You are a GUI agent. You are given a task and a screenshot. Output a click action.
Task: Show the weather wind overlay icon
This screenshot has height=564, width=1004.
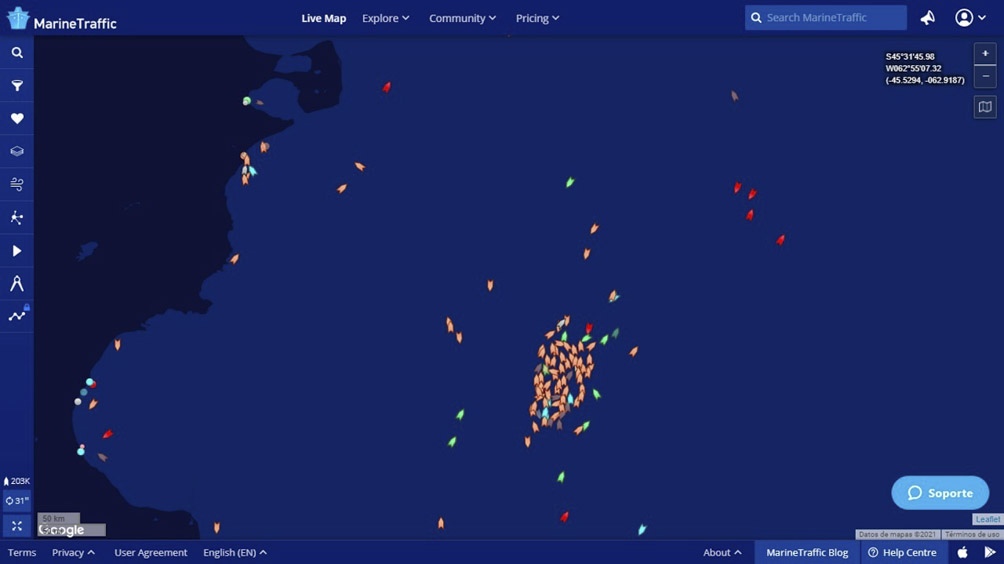pos(17,185)
